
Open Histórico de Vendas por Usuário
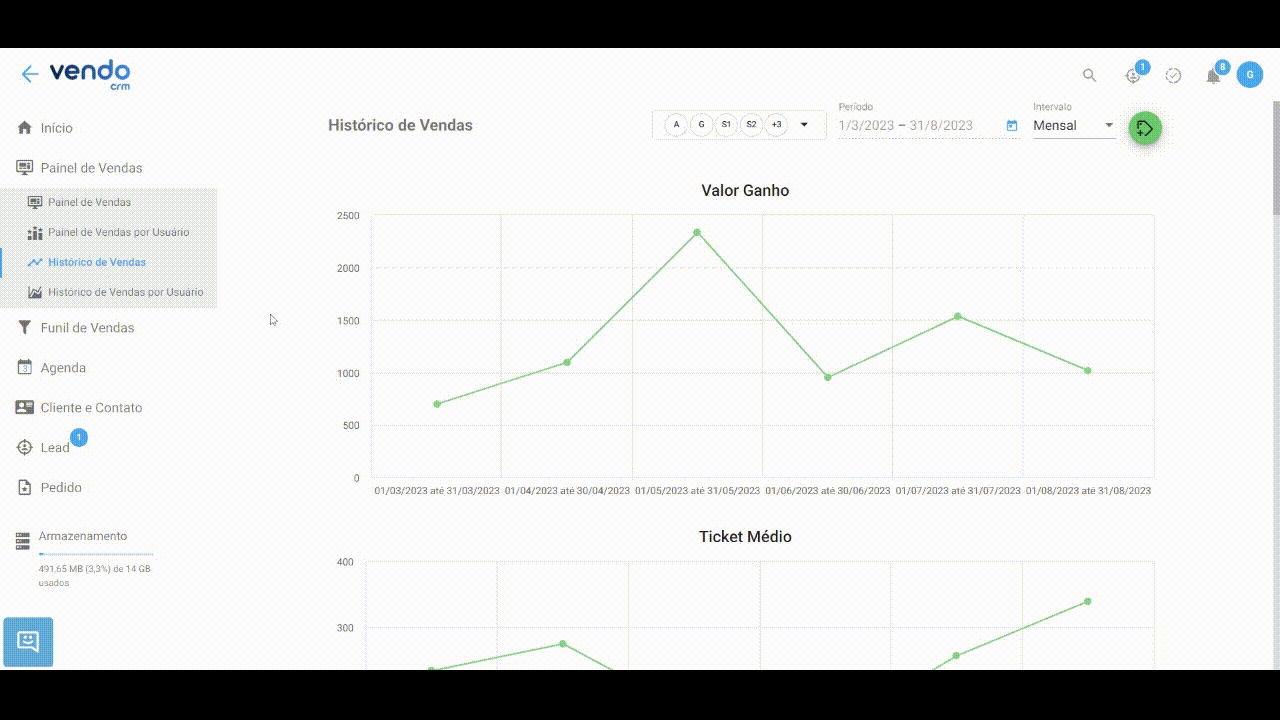125,292
